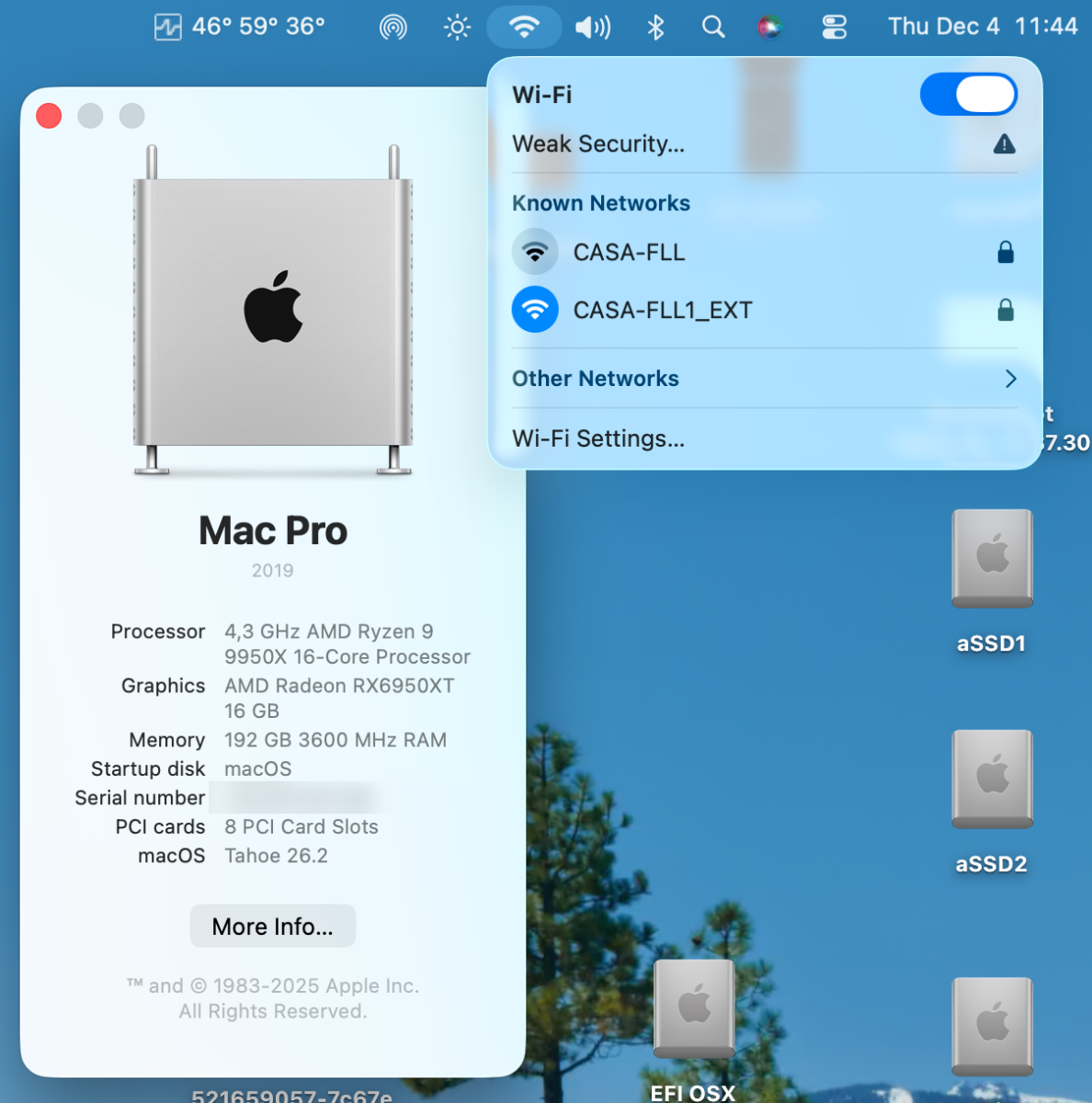Open the AirDrop menu bar icon

pos(393,28)
